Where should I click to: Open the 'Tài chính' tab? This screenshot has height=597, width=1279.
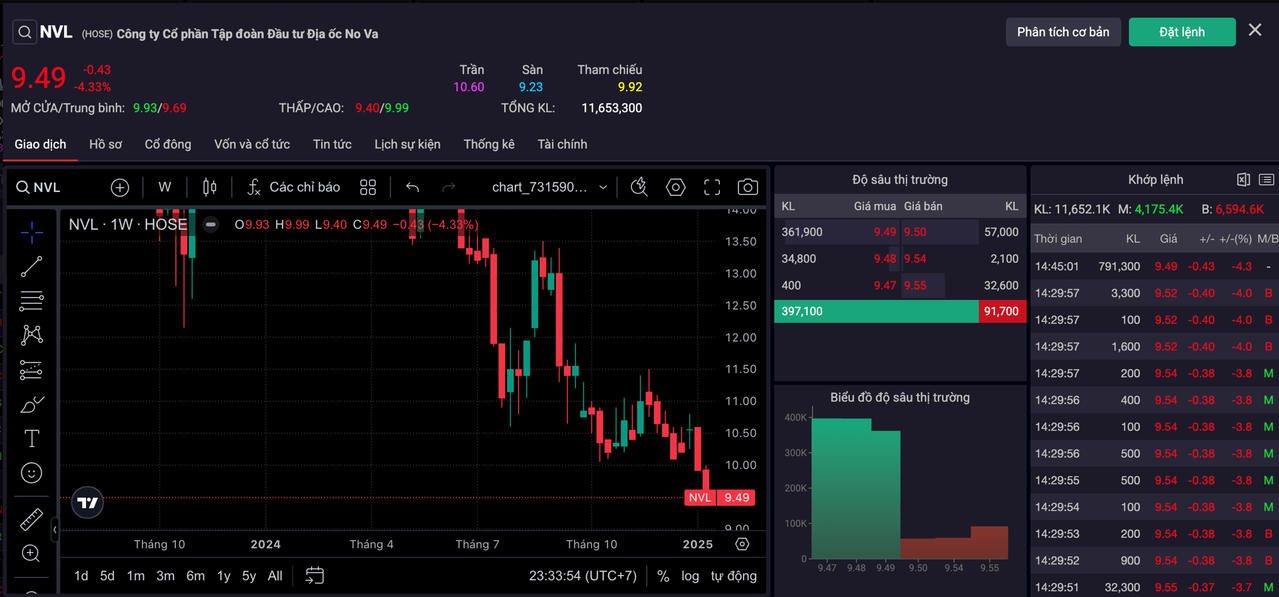[x=562, y=144]
